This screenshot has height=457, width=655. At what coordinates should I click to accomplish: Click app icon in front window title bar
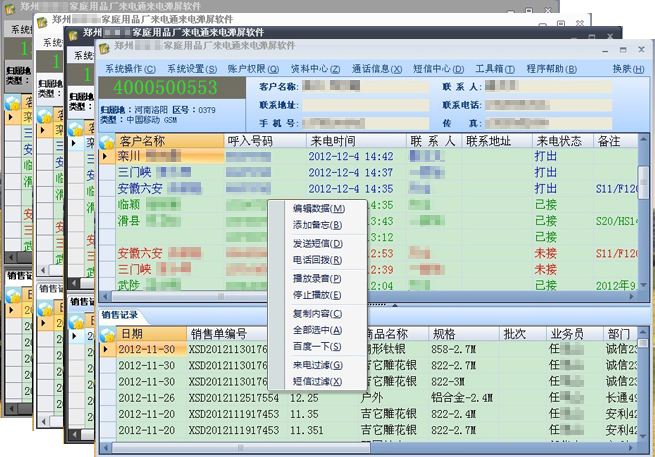coord(105,48)
